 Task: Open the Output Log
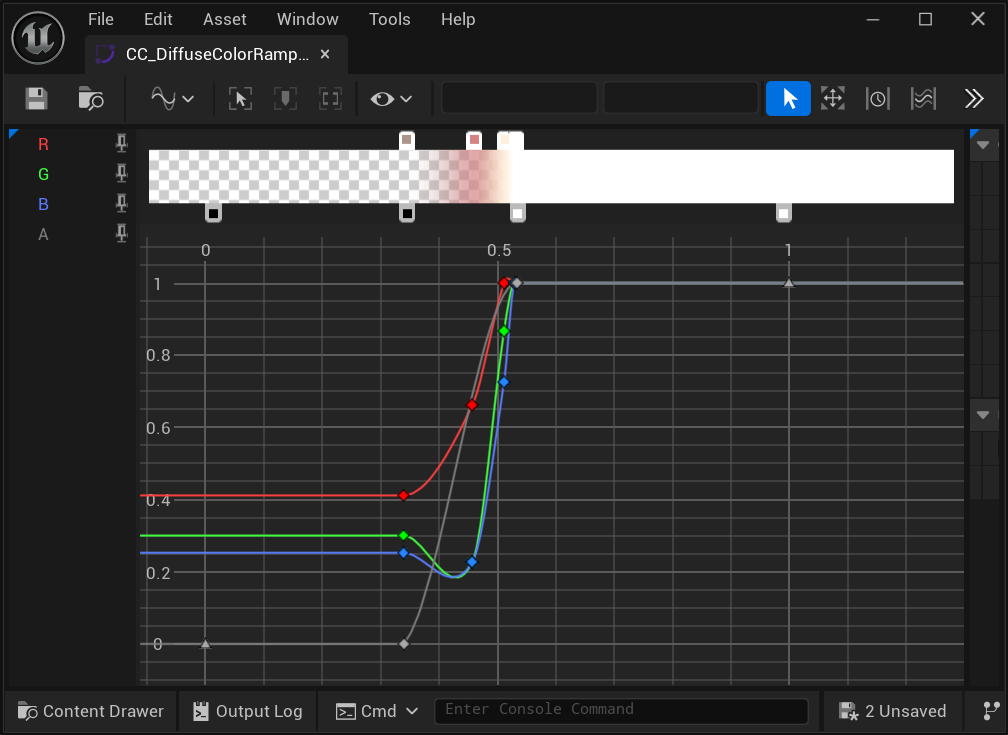[x=248, y=711]
